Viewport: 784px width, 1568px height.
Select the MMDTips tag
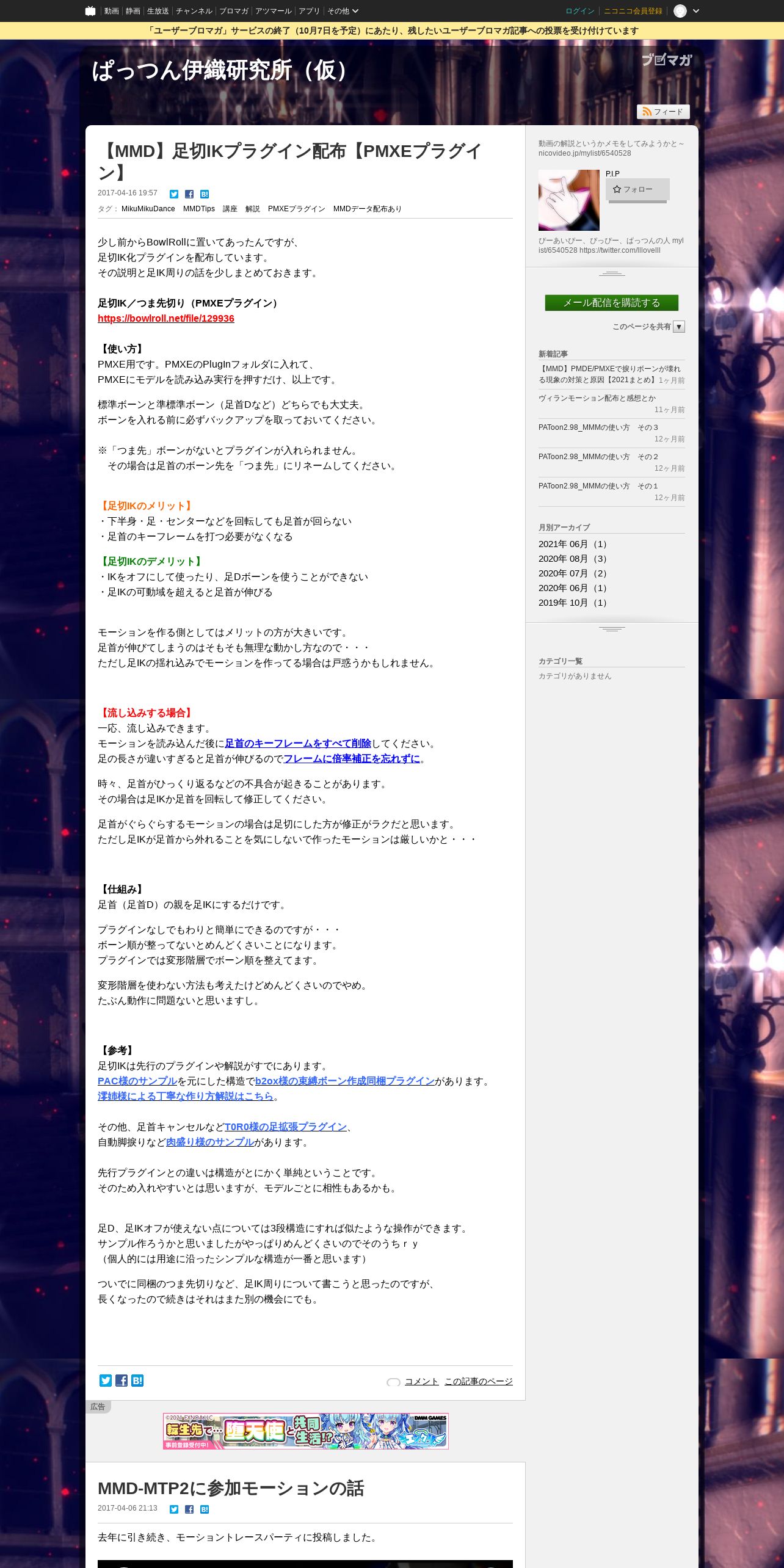(x=199, y=209)
